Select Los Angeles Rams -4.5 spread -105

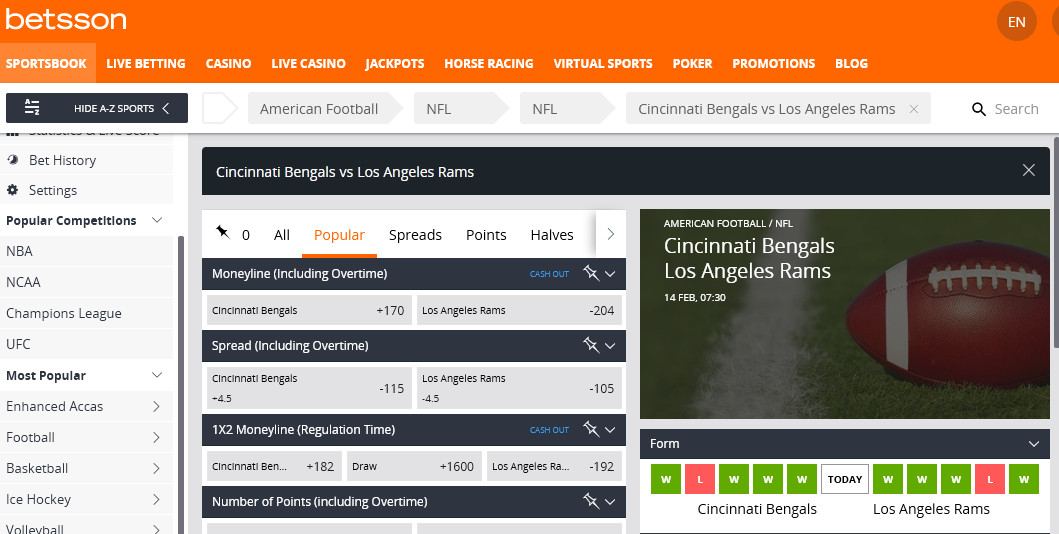pyautogui.click(x=519, y=388)
